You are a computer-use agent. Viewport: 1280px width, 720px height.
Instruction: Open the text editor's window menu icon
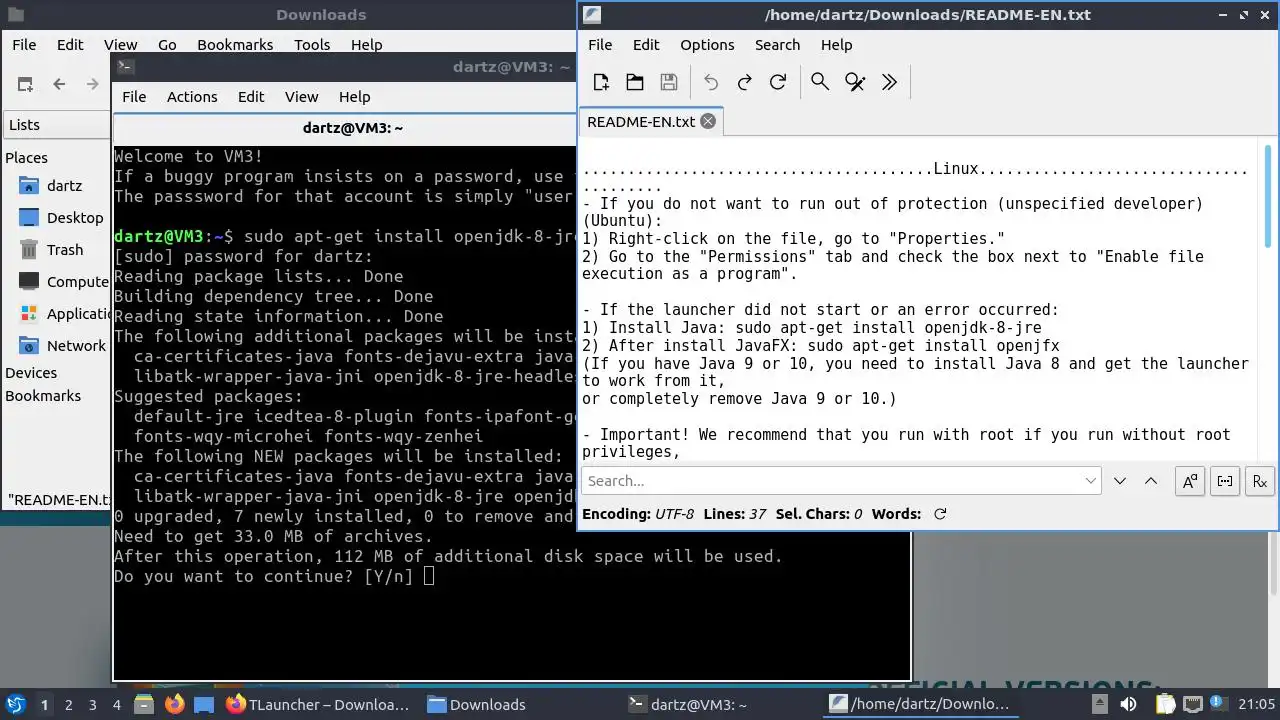[592, 14]
